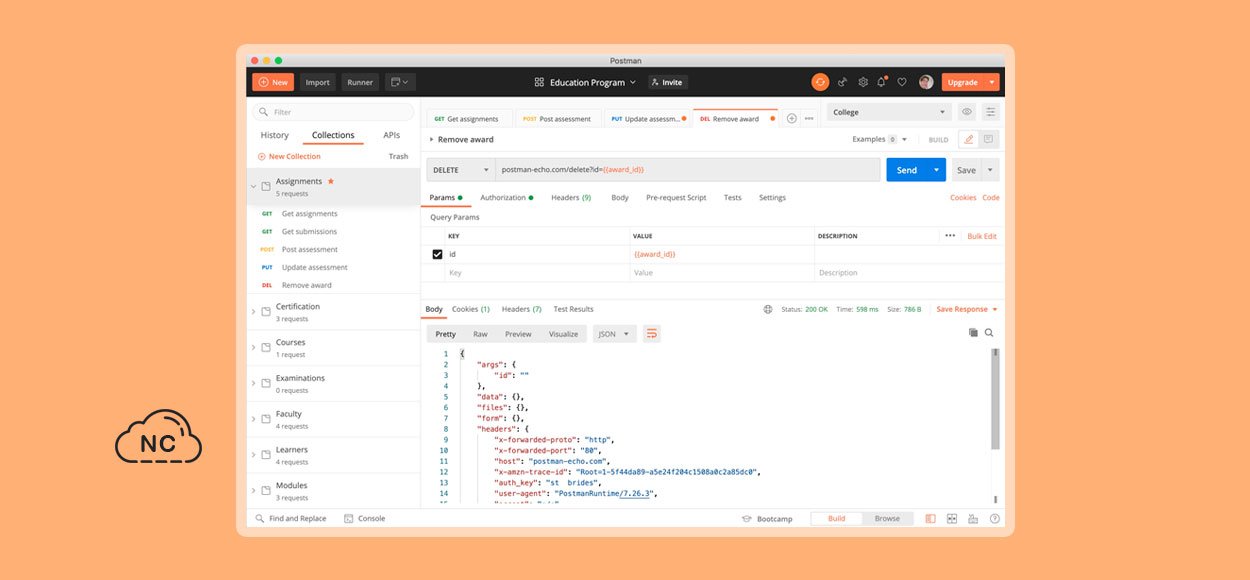This screenshot has width=1250, height=580.
Task: Open the help question mark icon
Action: 994,518
